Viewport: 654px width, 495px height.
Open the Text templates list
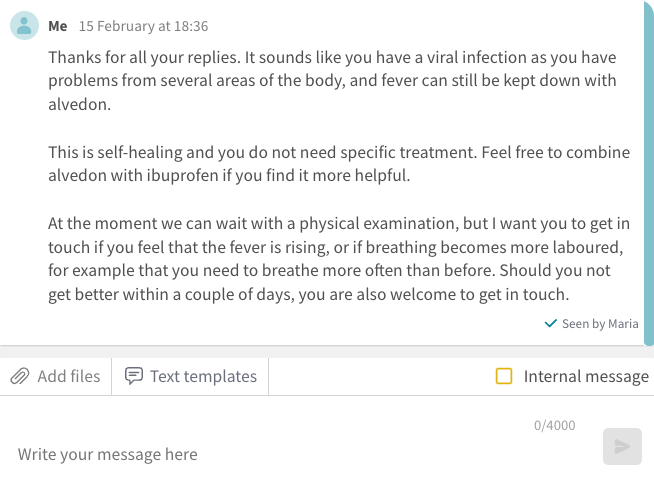190,376
